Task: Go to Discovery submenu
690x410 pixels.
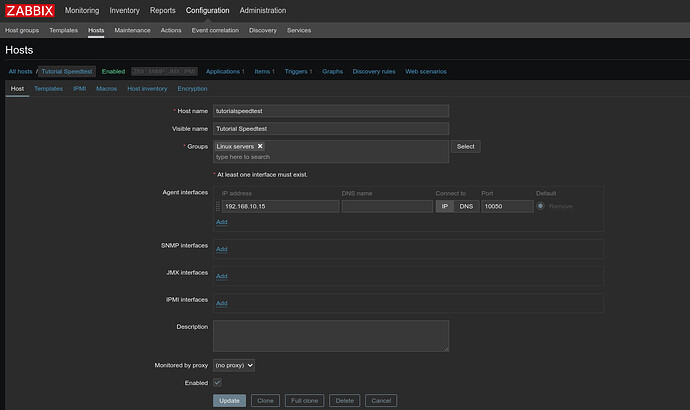Action: coord(263,30)
